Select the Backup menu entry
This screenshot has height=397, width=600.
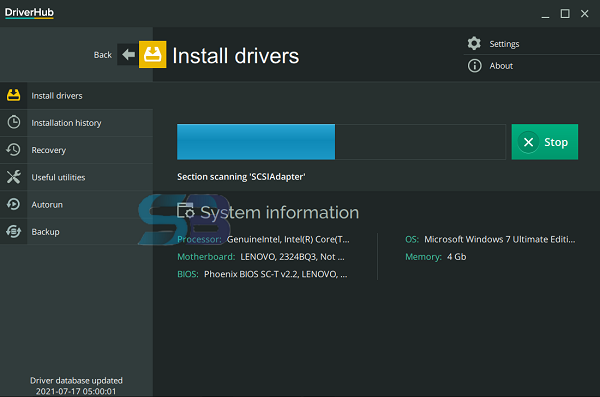click(x=77, y=232)
